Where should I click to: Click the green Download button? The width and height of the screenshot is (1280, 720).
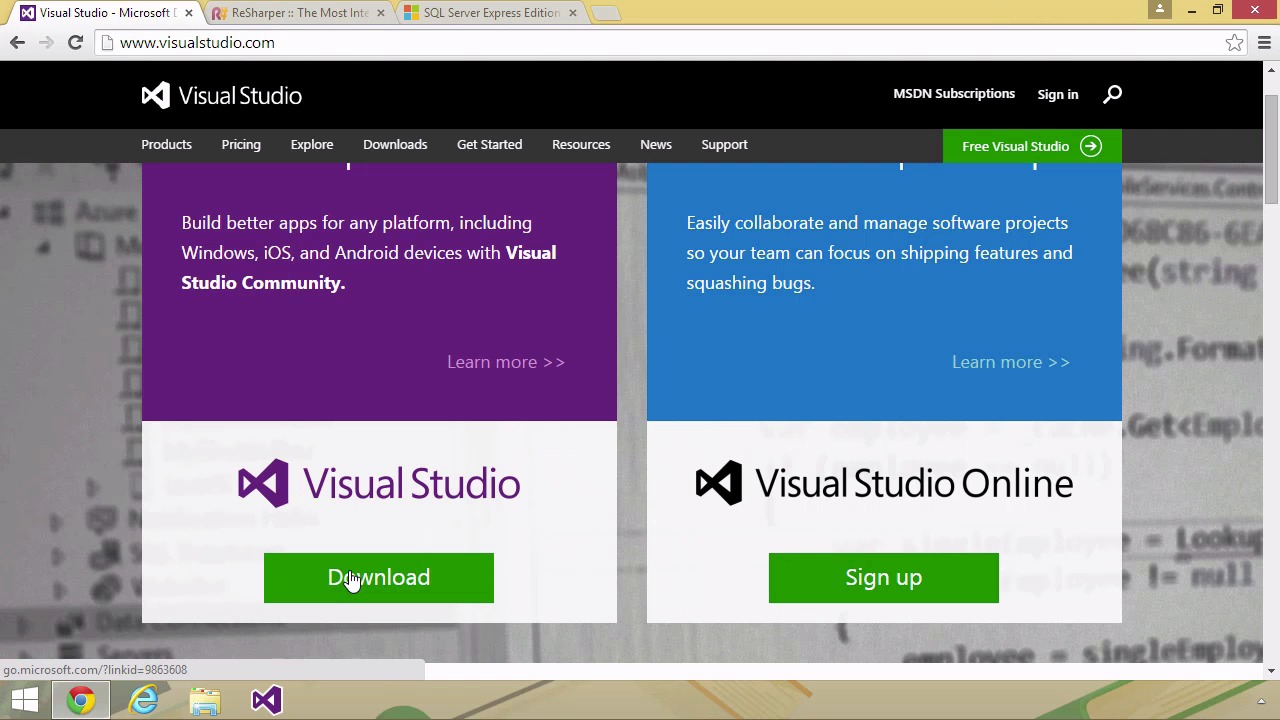(379, 578)
